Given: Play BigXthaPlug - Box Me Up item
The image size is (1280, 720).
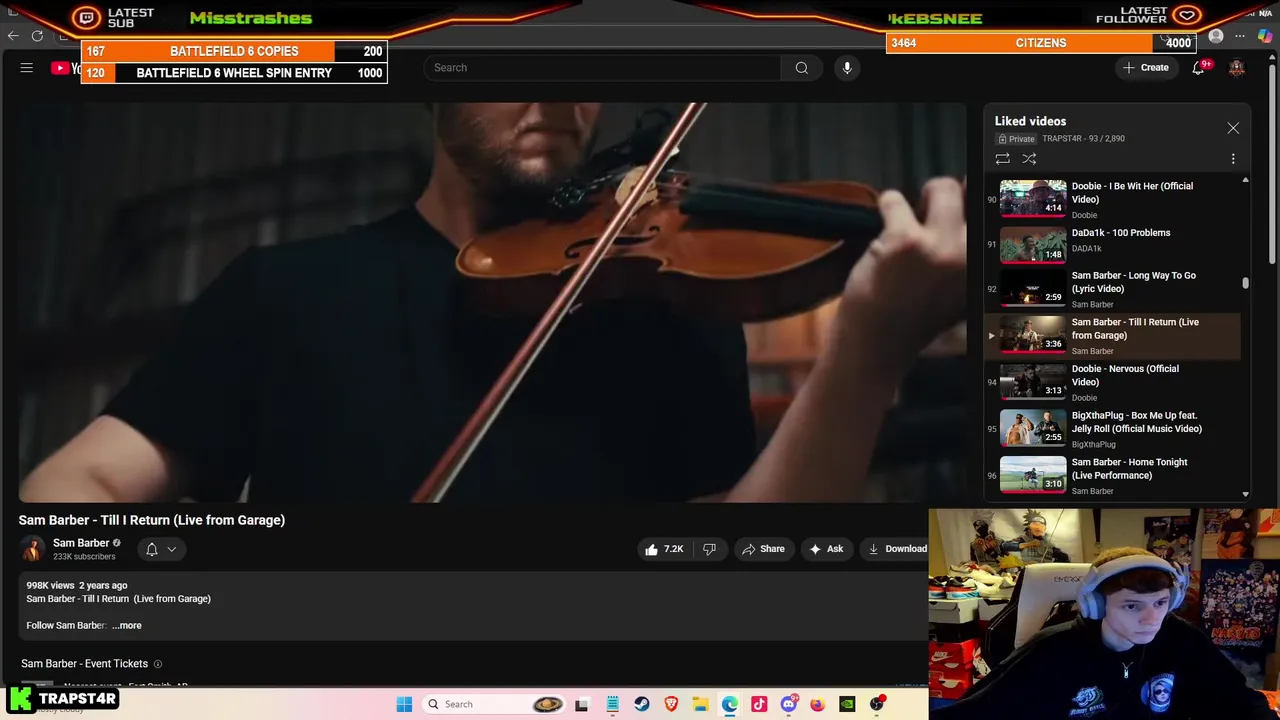Looking at the screenshot, I should click(x=1113, y=429).
